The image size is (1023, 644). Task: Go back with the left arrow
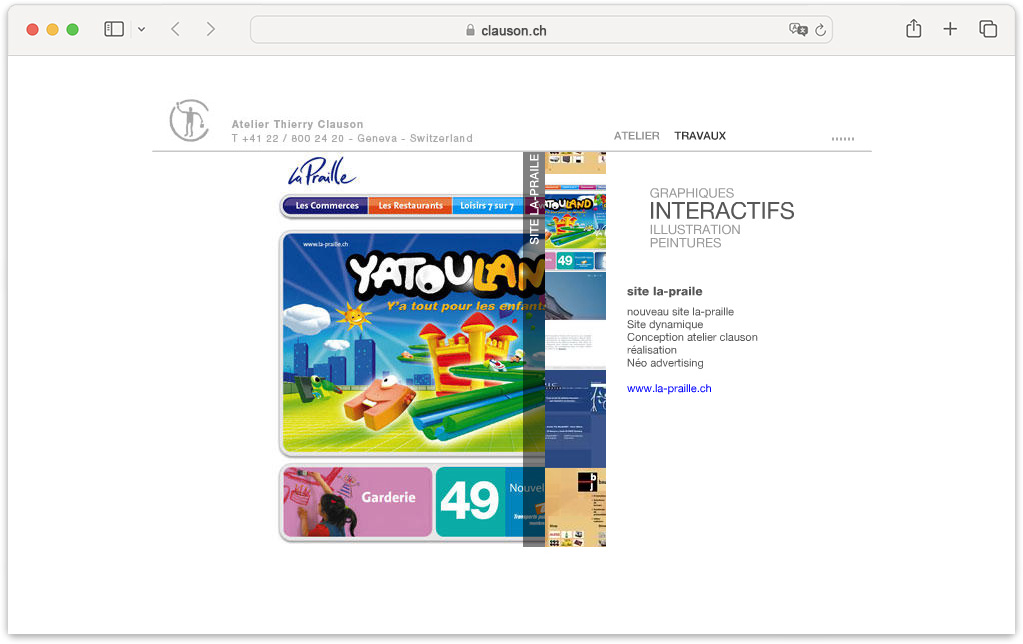(175, 29)
